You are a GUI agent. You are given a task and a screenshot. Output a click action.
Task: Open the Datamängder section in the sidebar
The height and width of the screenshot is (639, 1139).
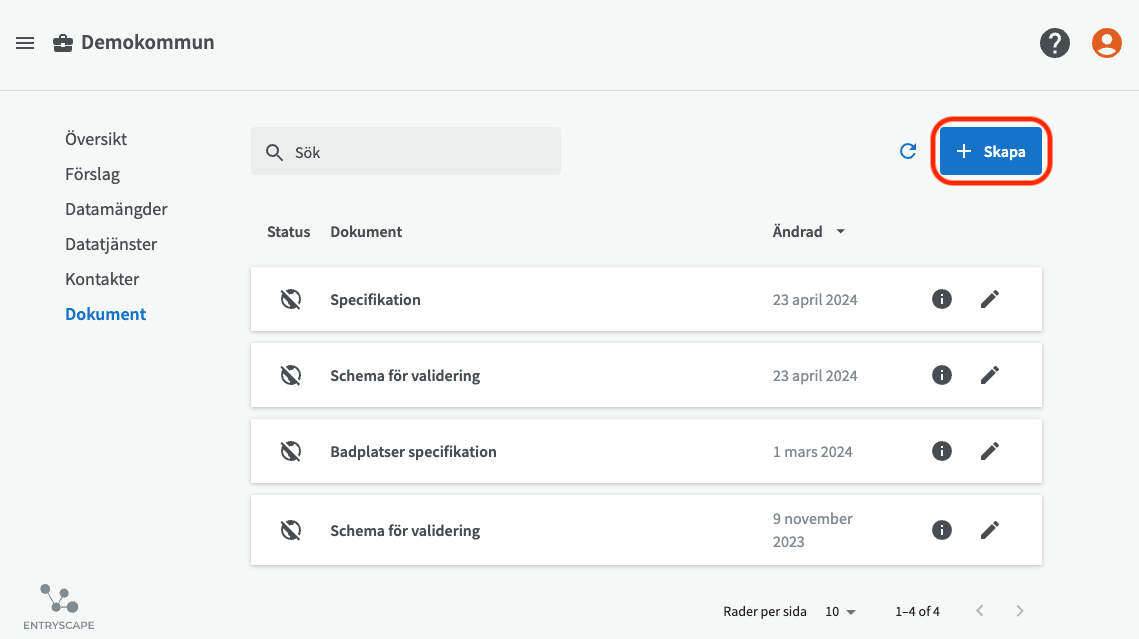(x=116, y=209)
